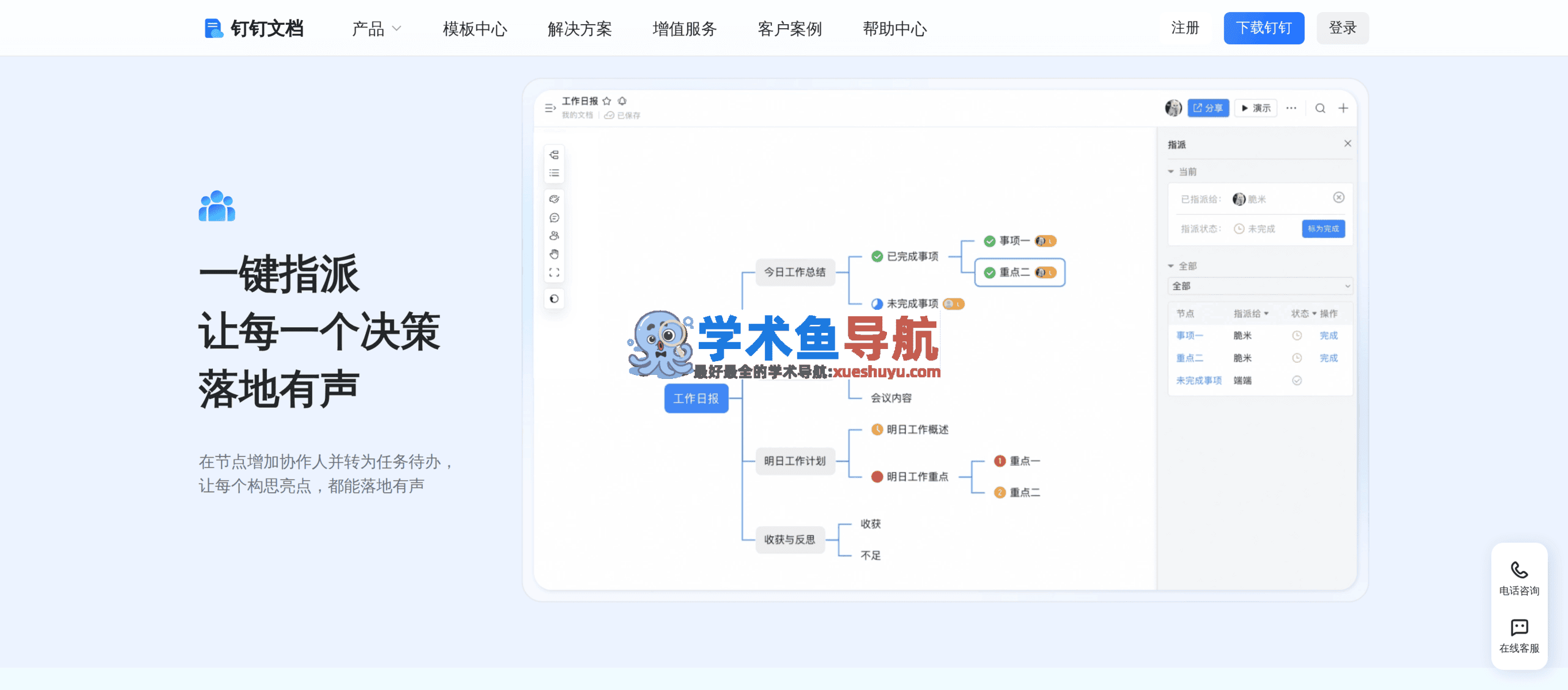Viewport: 1568px width, 690px height.
Task: Click 完成 action for 事项一 row
Action: [x=1328, y=336]
